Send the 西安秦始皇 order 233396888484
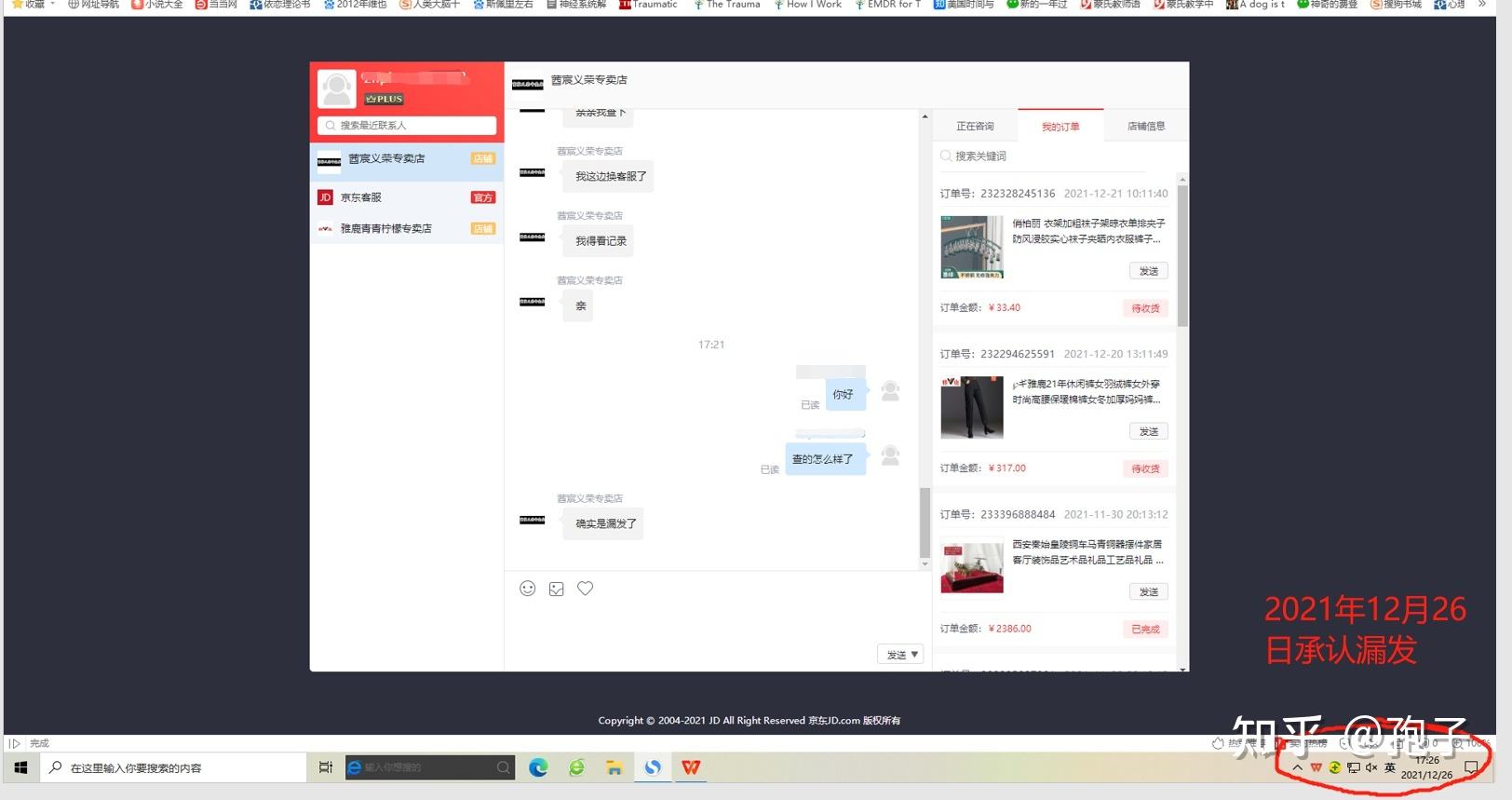Image resolution: width=1512 pixels, height=800 pixels. tap(1149, 591)
